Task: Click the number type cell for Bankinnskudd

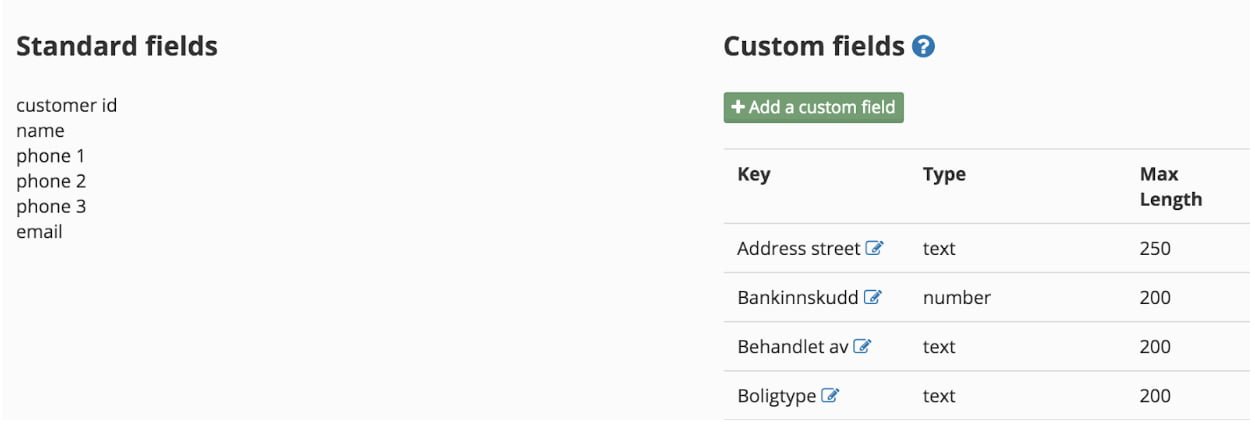Action: [x=957, y=297]
